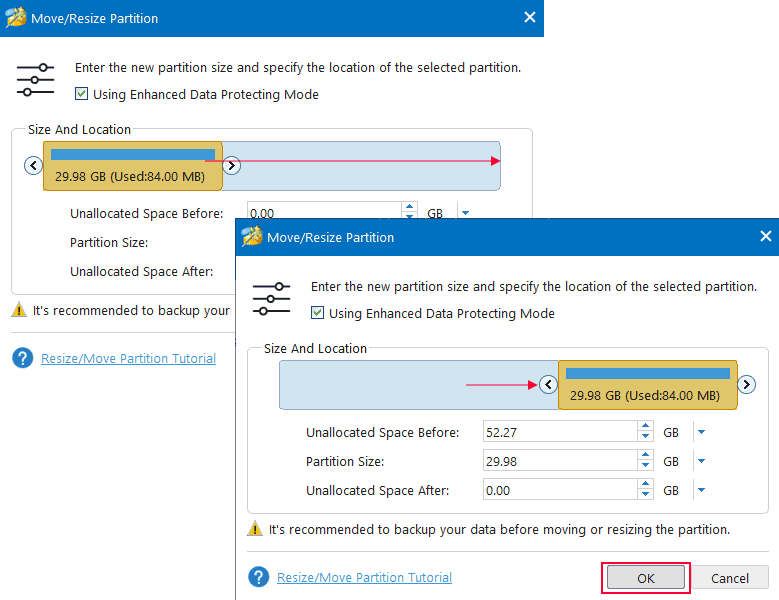Expand the GB unit dropdown for Unallocated Space After
This screenshot has width=779, height=600.
(x=701, y=491)
